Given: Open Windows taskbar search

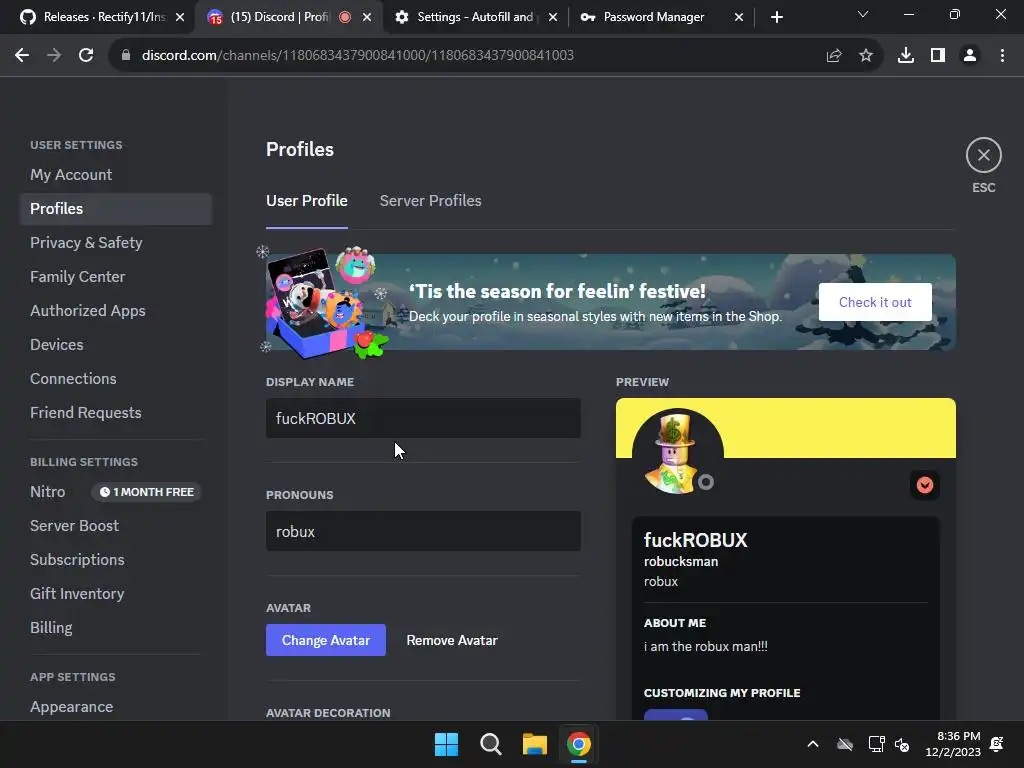Looking at the screenshot, I should click(x=490, y=744).
